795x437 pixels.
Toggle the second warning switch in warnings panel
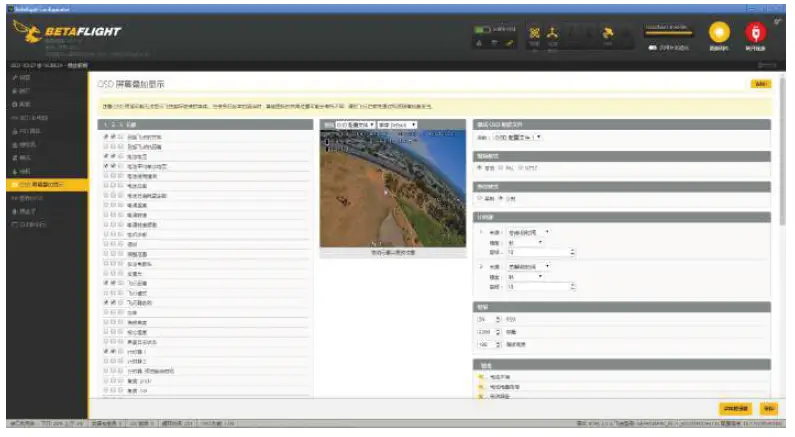coord(481,386)
